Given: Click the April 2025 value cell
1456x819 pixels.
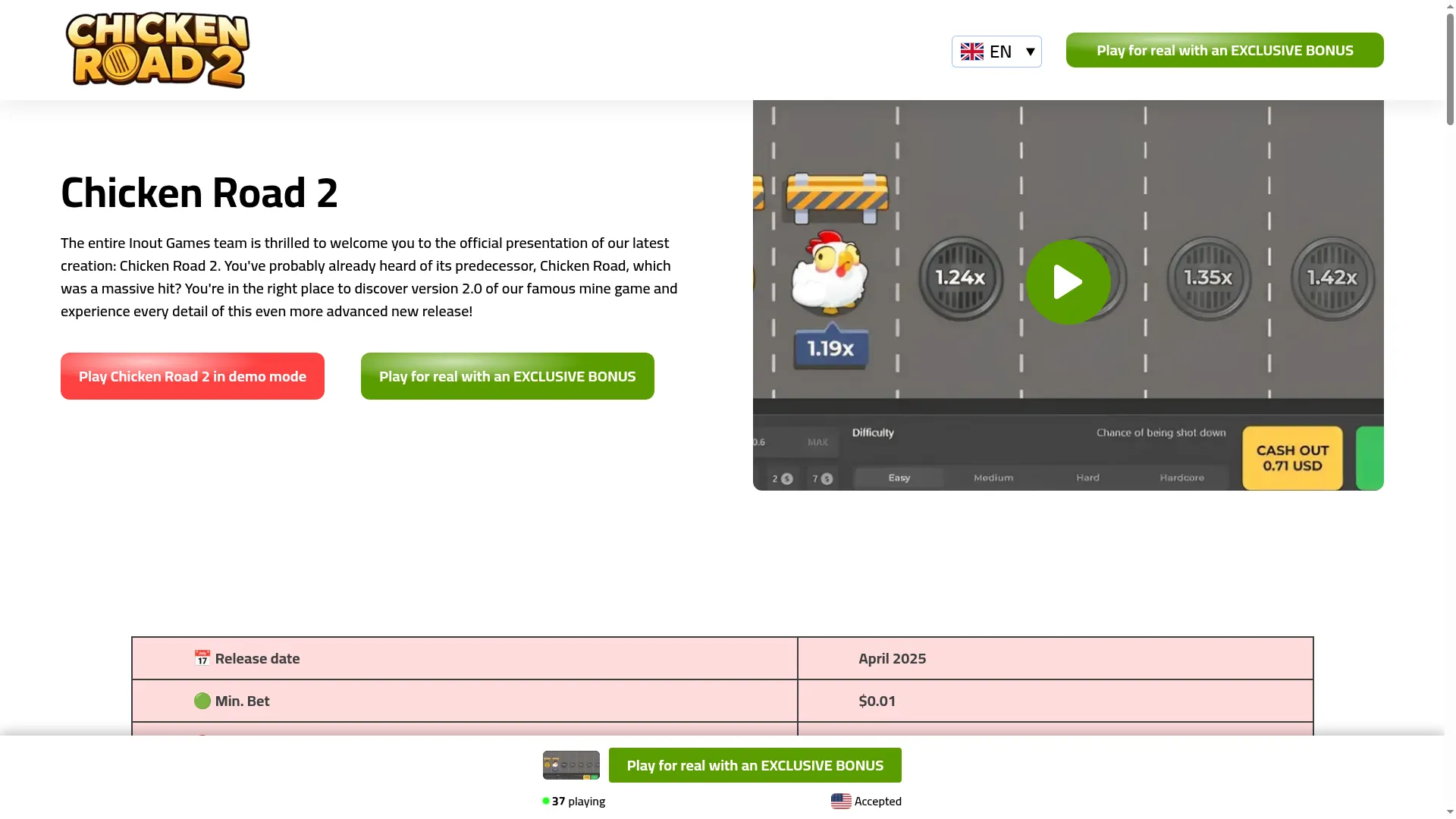Looking at the screenshot, I should (1056, 658).
